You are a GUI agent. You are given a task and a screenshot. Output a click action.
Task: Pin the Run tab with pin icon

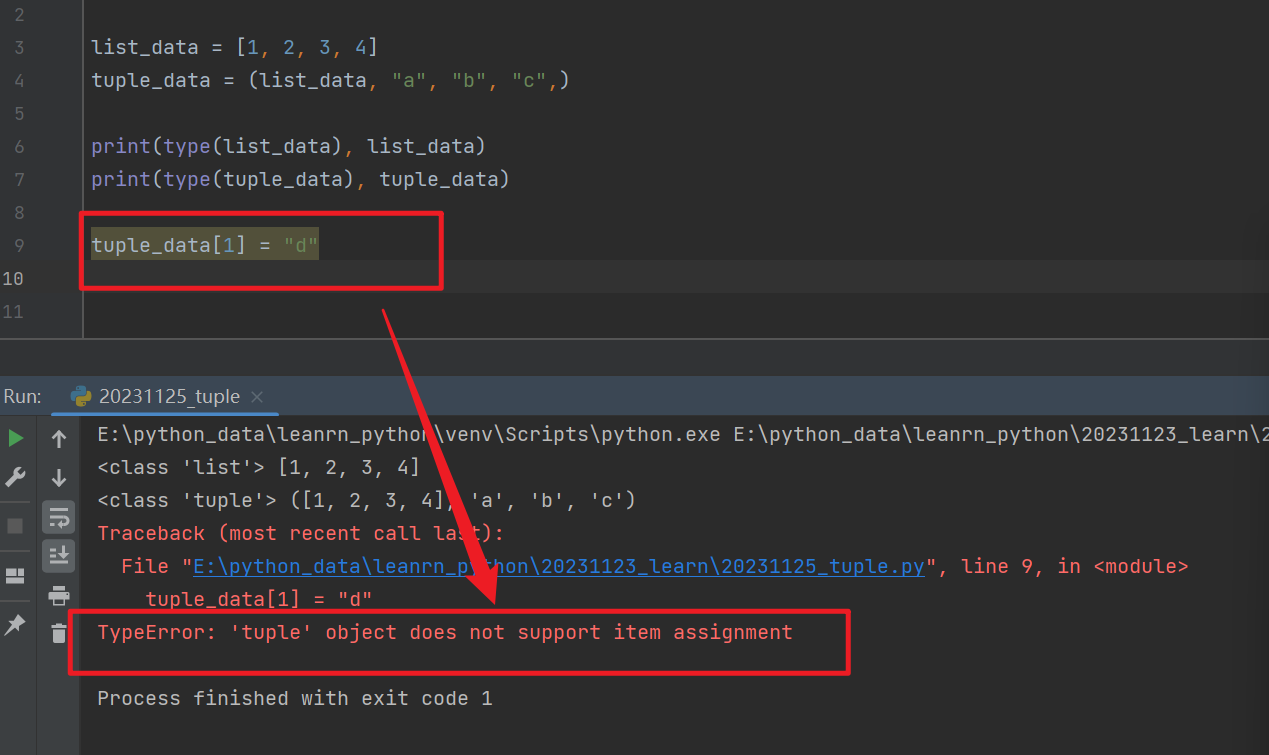(15, 625)
